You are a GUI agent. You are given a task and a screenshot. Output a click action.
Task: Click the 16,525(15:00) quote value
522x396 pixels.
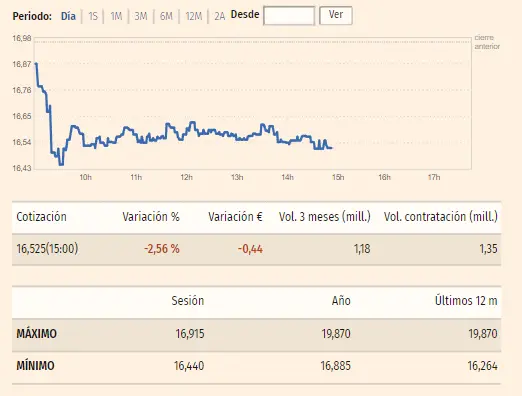[x=47, y=249]
